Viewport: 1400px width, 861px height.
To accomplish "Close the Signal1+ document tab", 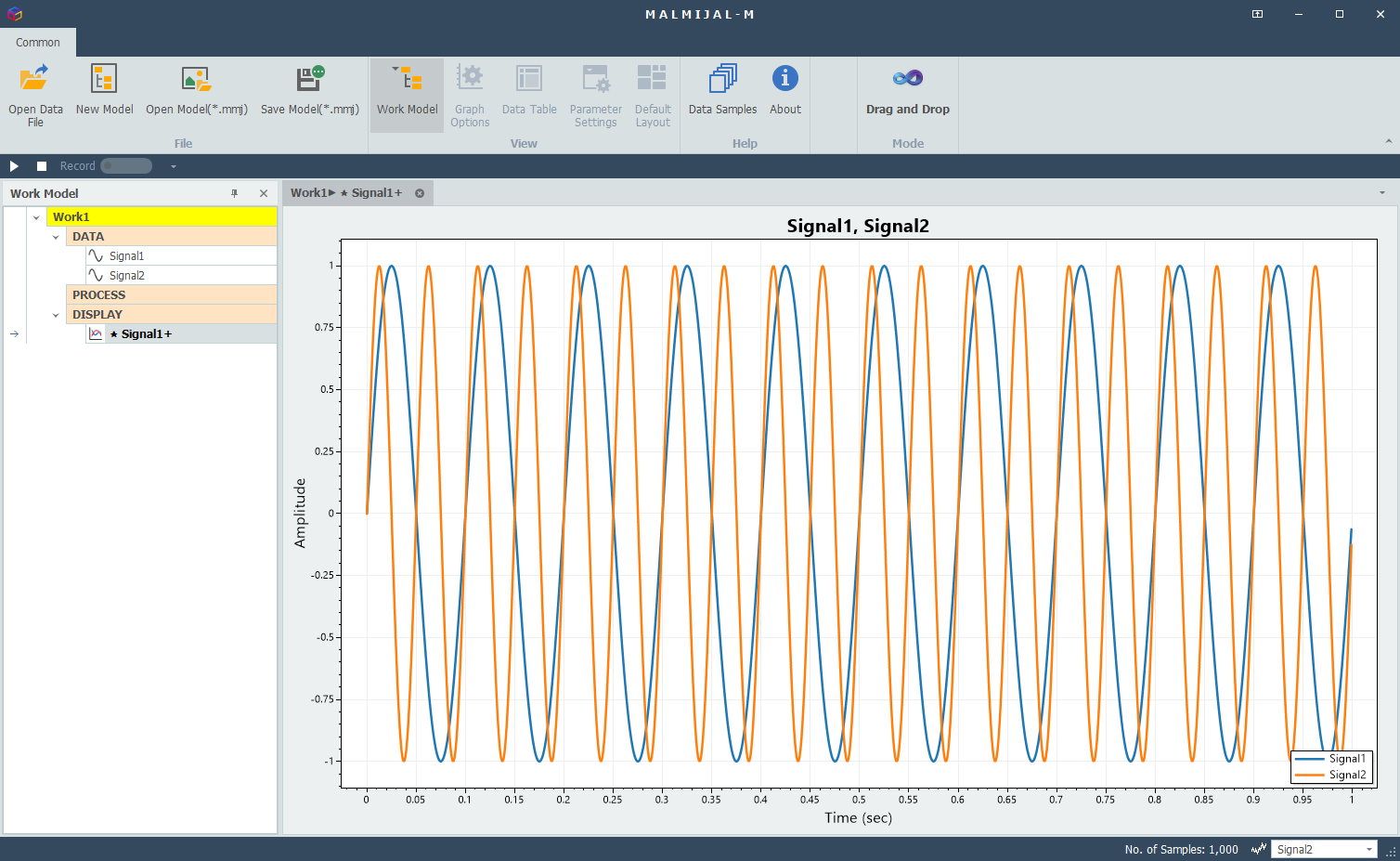I will click(420, 193).
